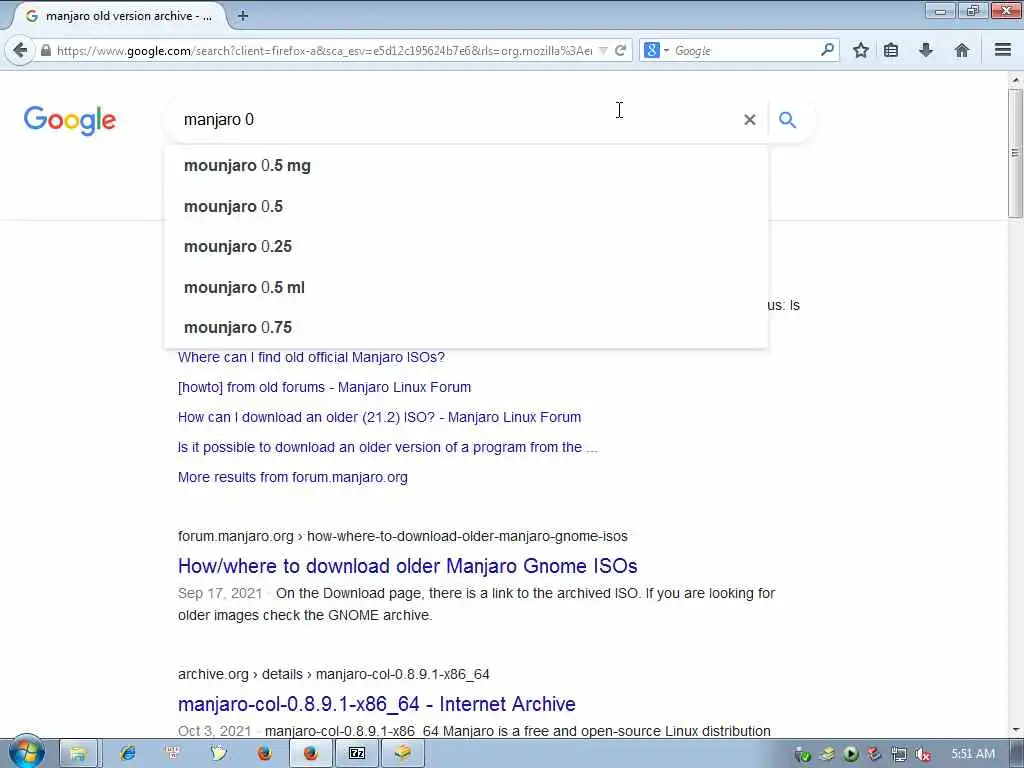Screen dimensions: 1024x768
Task: Open '[howto] from old forums' link
Action: [x=324, y=387]
